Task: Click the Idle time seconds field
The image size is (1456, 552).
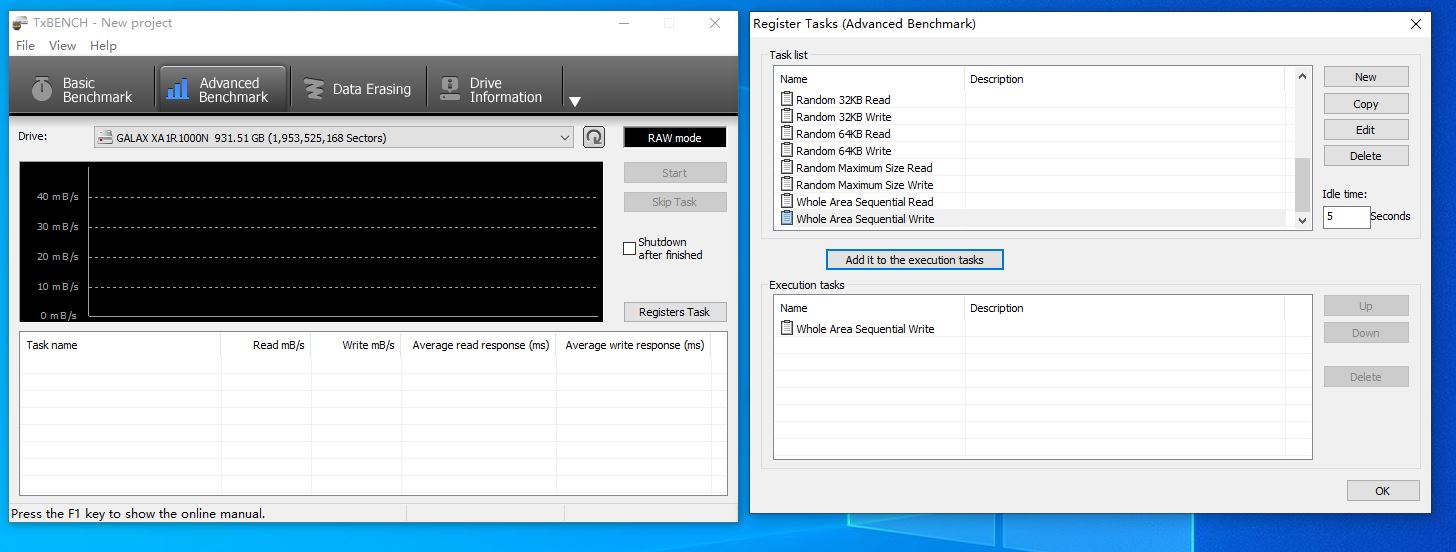Action: coord(1345,216)
